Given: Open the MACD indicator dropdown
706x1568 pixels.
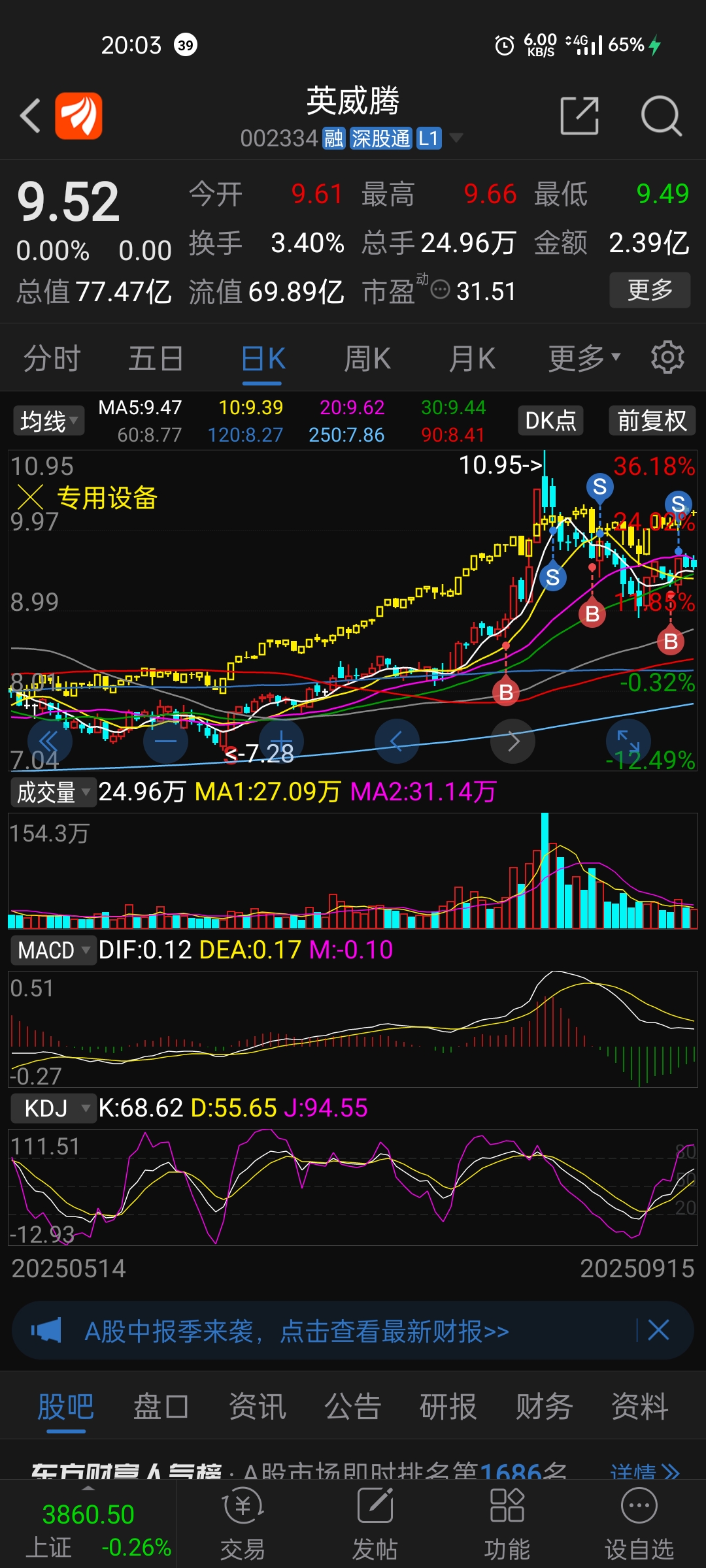Looking at the screenshot, I should (53, 950).
